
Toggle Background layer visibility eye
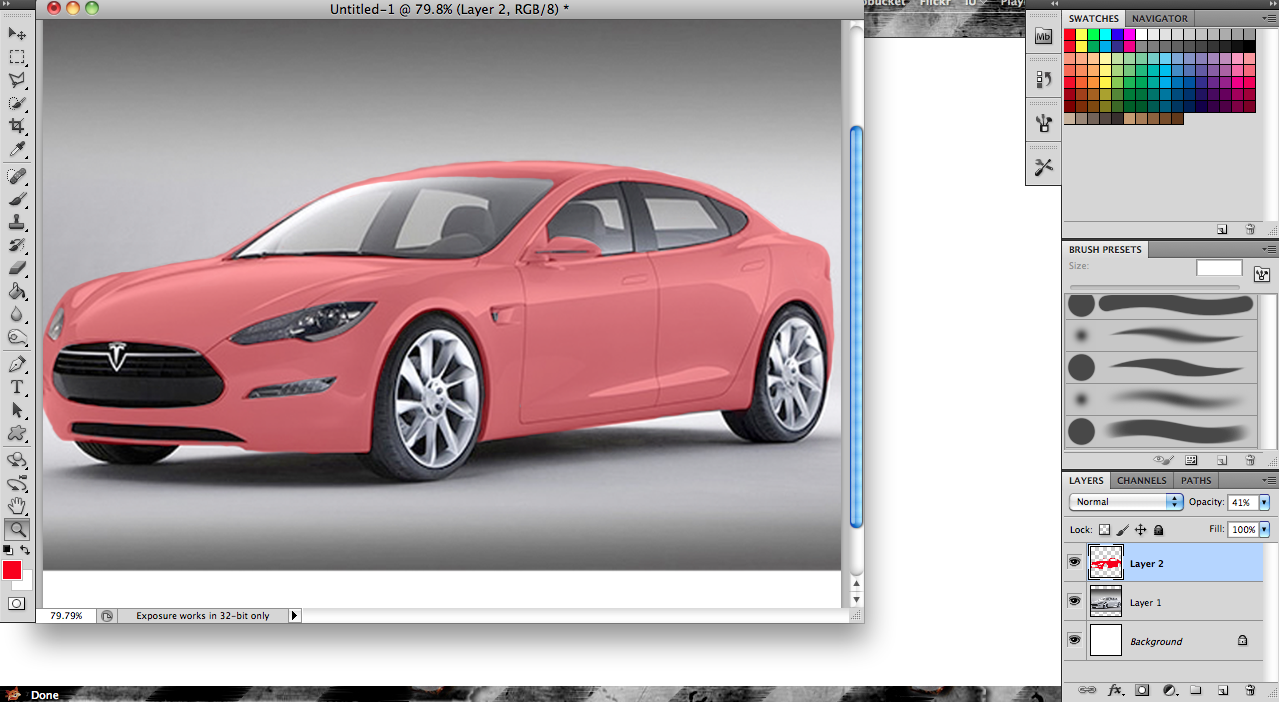pyautogui.click(x=1074, y=641)
